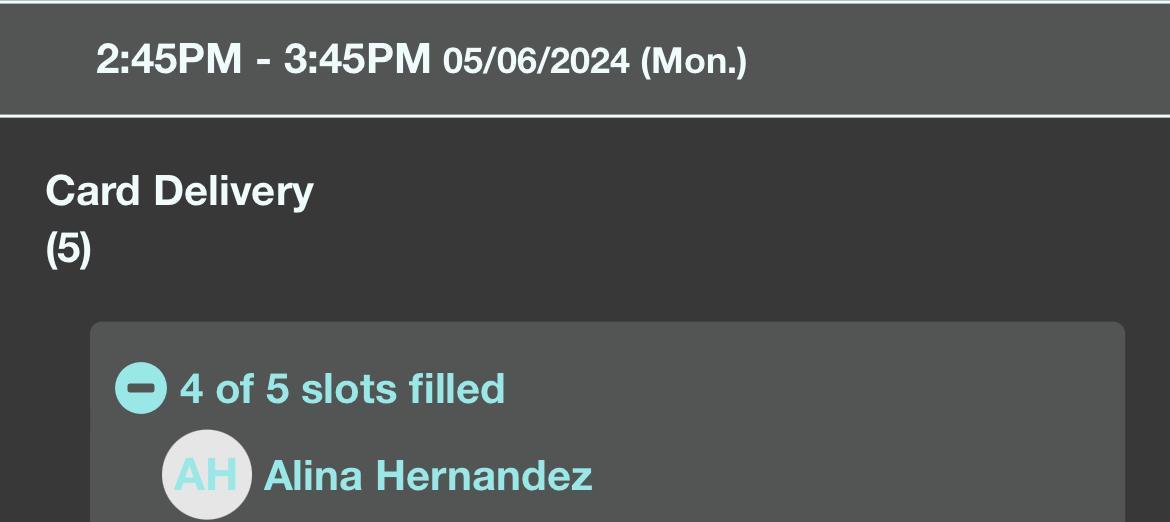Open Alina Hernandez's profile name link
1170x522 pixels.
427,475
